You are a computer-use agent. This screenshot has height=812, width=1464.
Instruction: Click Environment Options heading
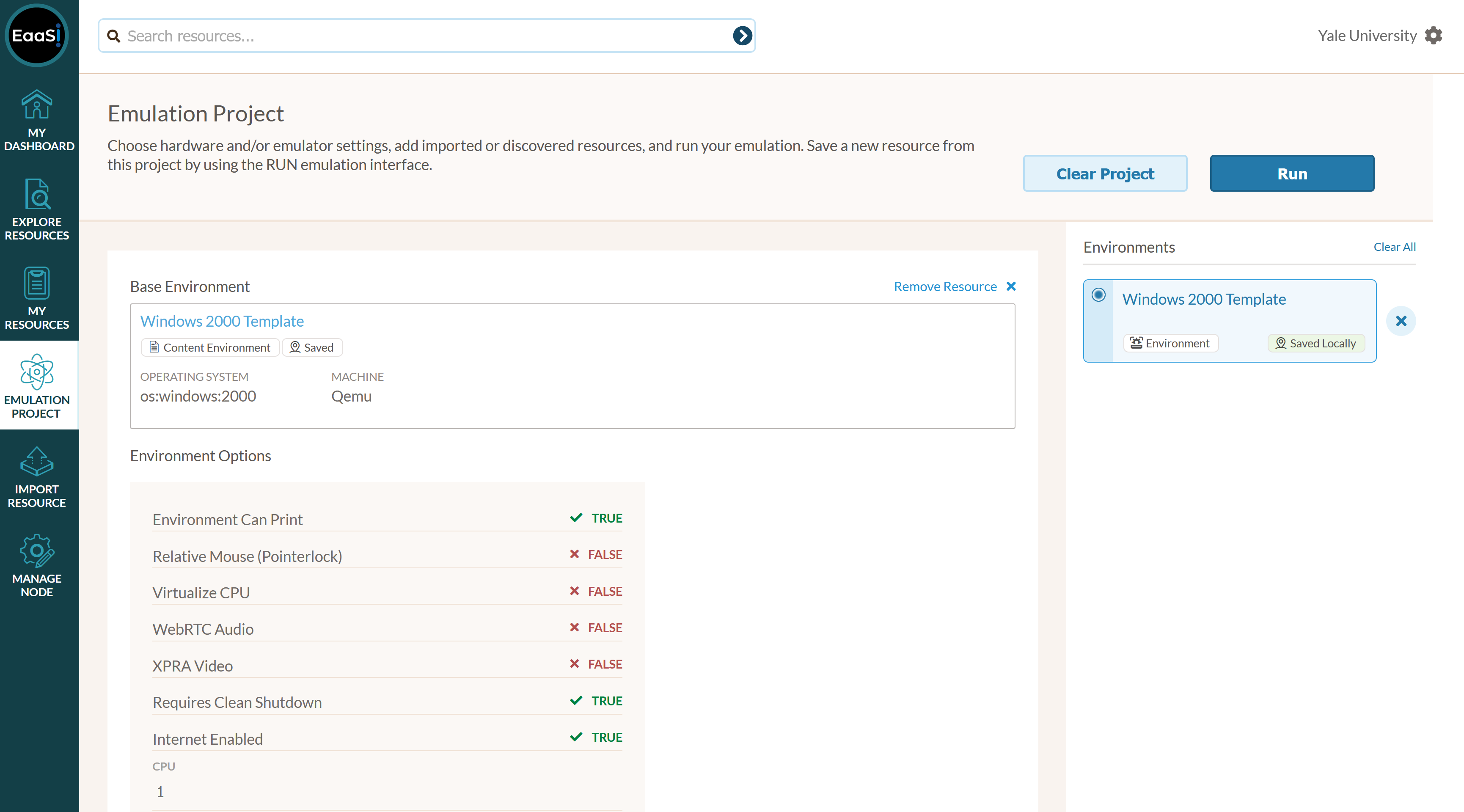point(201,456)
